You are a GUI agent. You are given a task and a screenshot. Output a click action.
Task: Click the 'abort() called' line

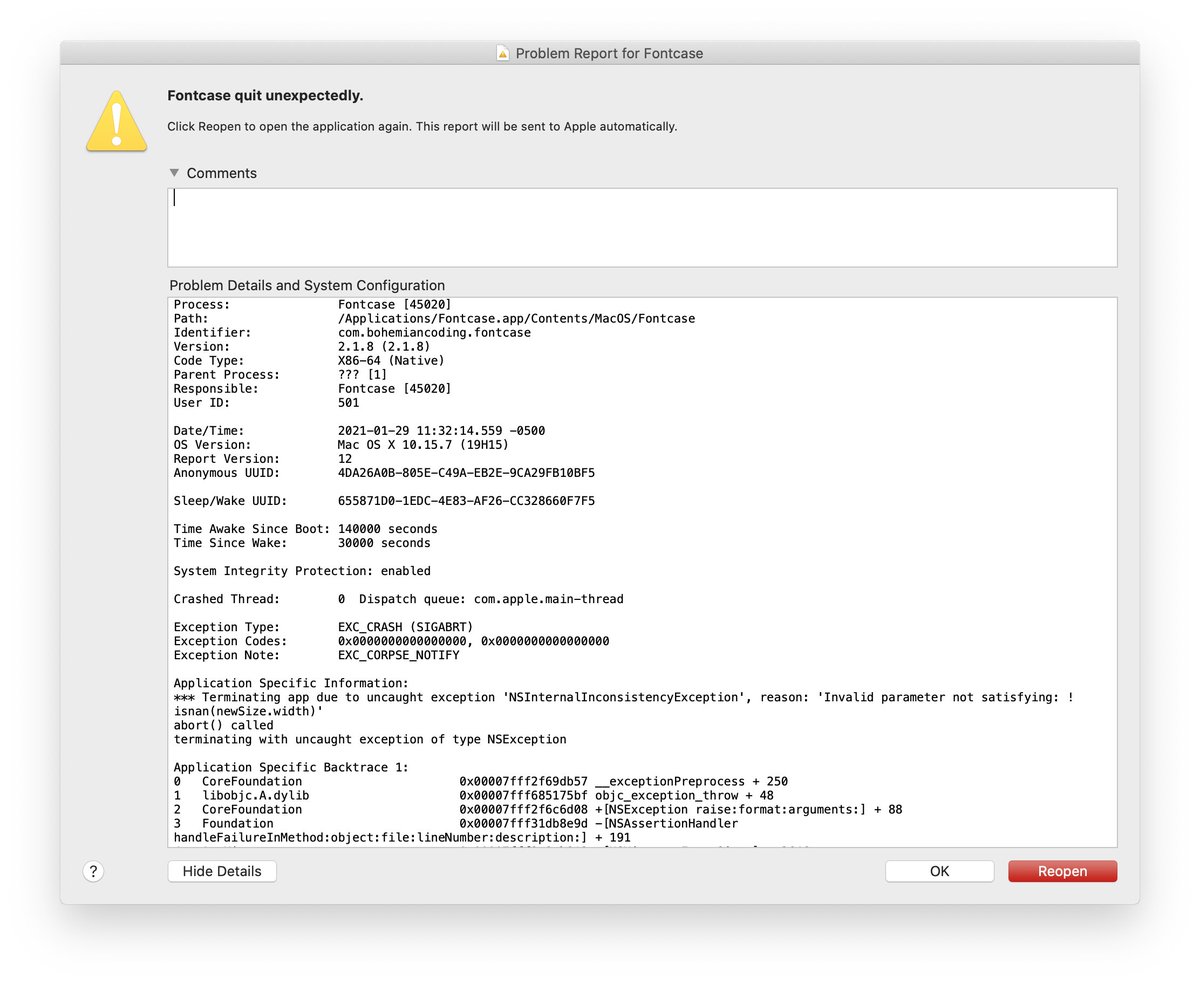pos(223,724)
